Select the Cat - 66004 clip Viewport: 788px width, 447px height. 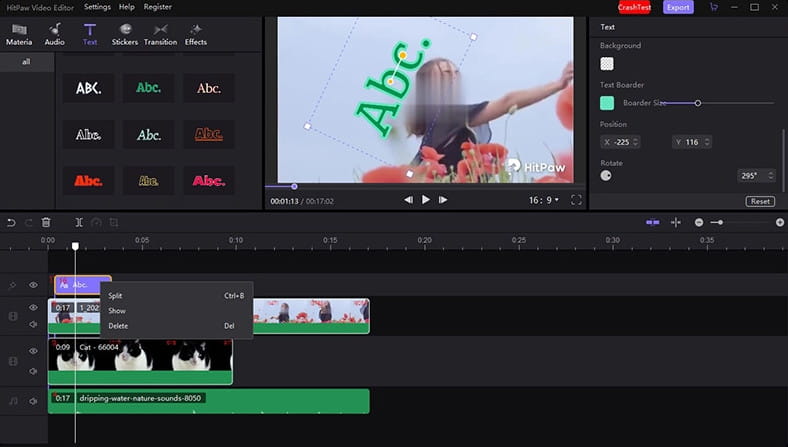click(x=140, y=362)
